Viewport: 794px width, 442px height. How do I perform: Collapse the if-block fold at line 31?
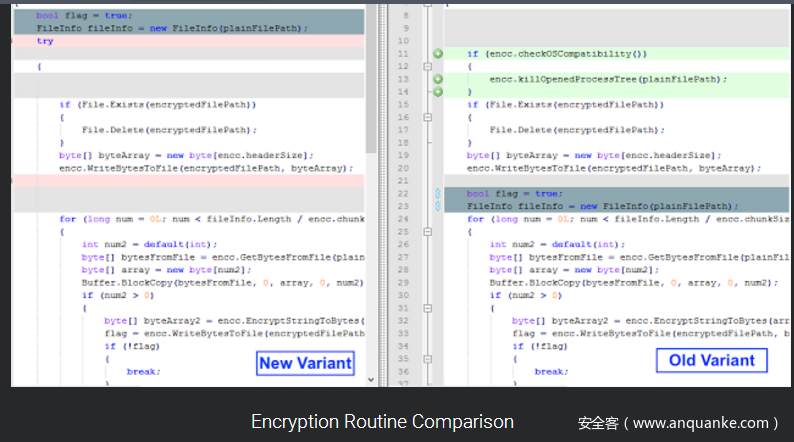427,308
